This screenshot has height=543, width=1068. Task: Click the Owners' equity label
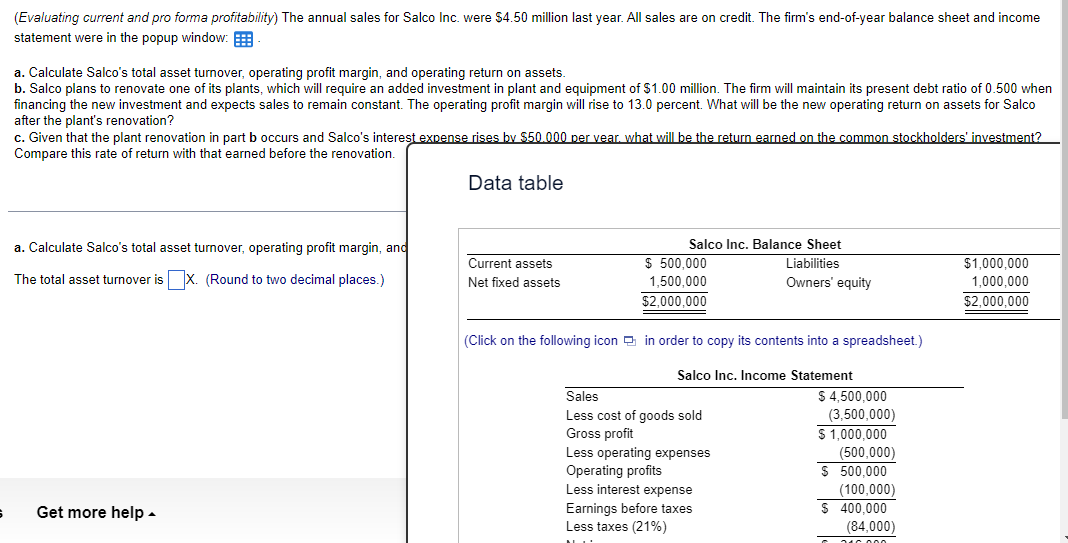click(x=828, y=282)
